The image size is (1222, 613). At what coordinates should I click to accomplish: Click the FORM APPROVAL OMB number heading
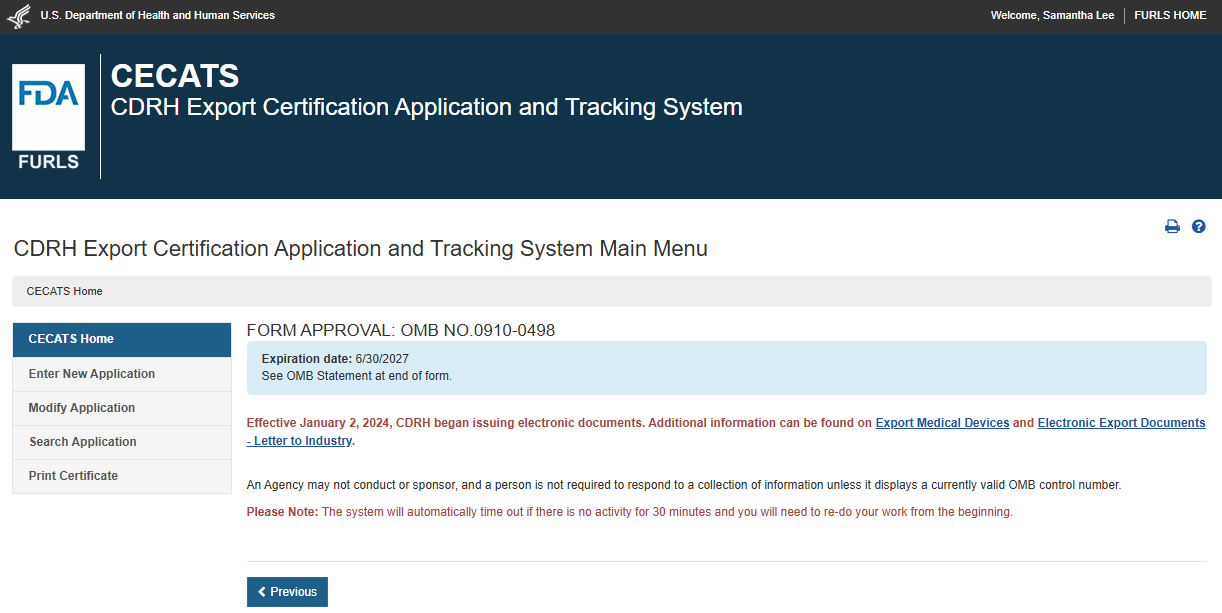400,330
